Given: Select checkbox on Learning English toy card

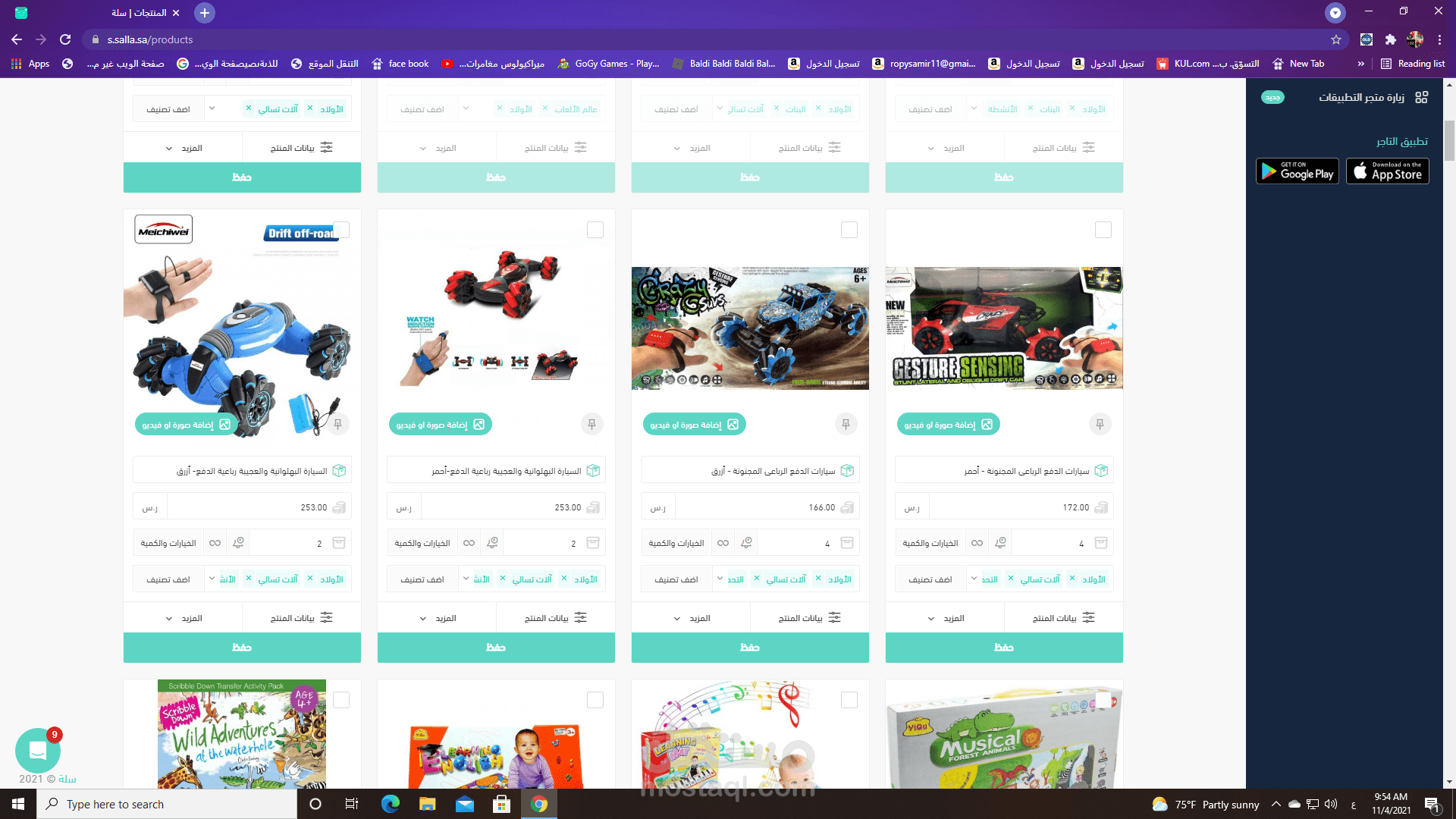Looking at the screenshot, I should tap(595, 700).
